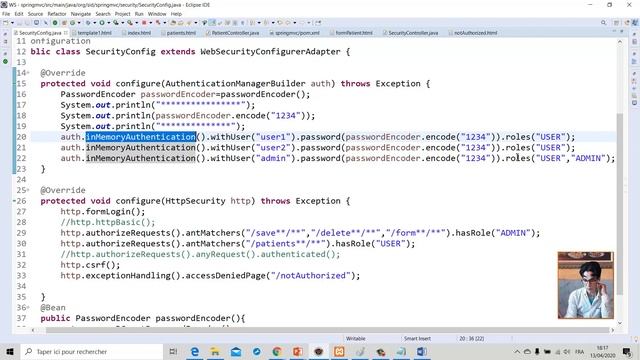The image size is (640, 360).
Task: Open the Windows Start menu
Action: point(10,351)
